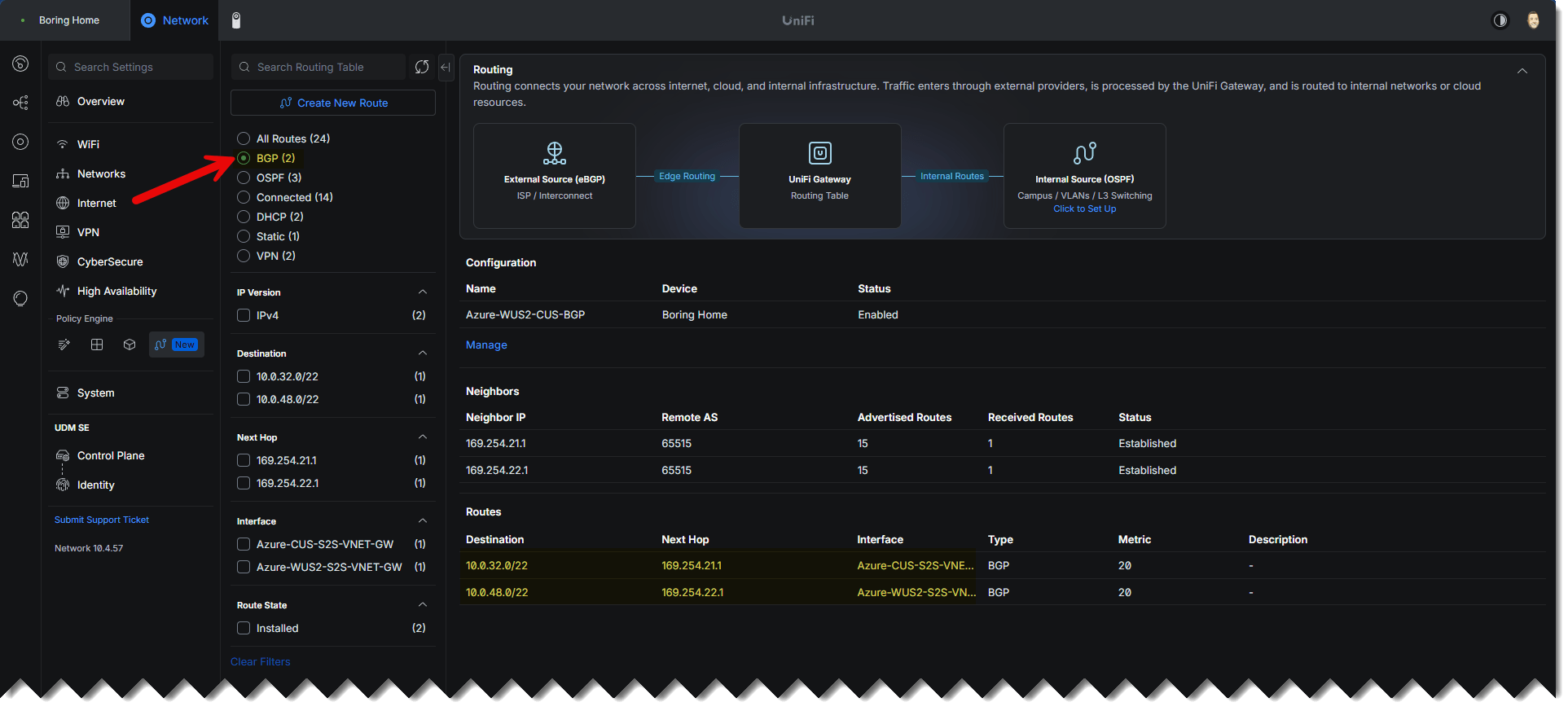Click the Azure-WUS2-CUS-BGP configuration name
The width and height of the screenshot is (1568, 711).
pos(525,314)
